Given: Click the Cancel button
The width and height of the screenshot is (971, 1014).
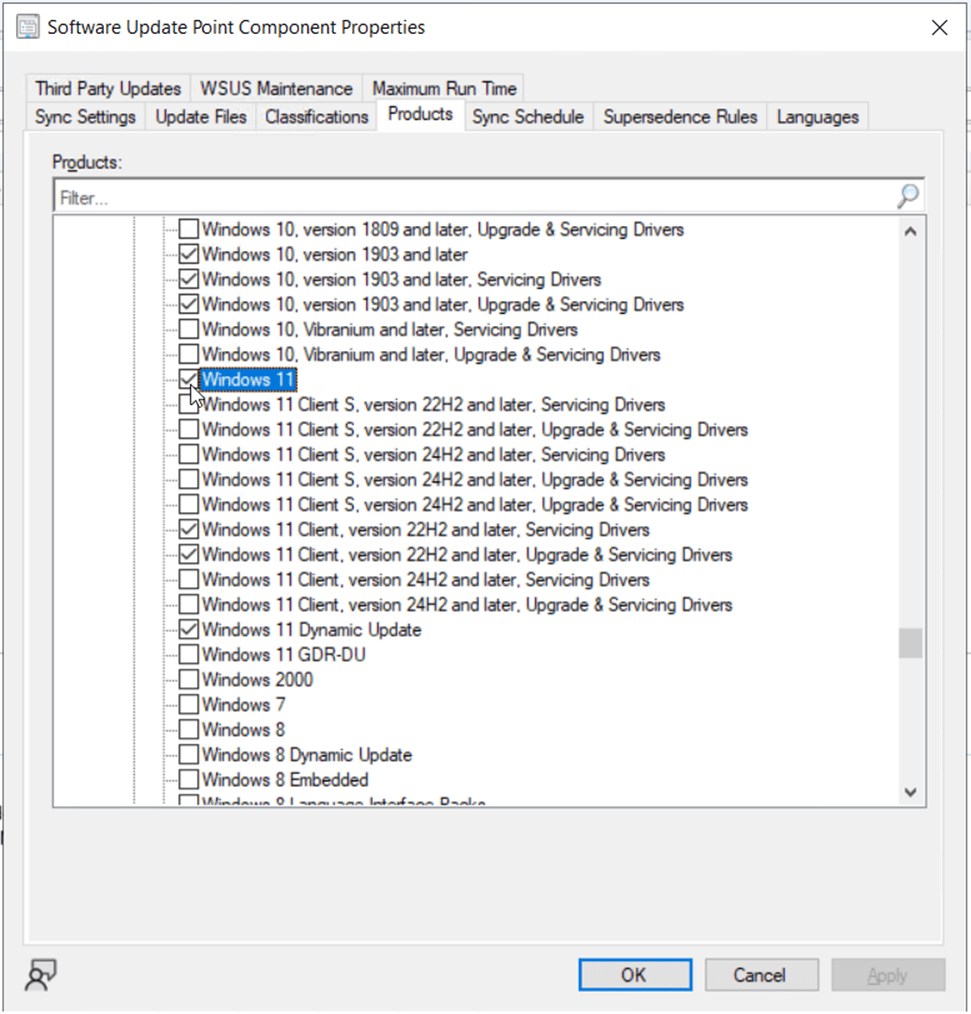Looking at the screenshot, I should coord(761,975).
